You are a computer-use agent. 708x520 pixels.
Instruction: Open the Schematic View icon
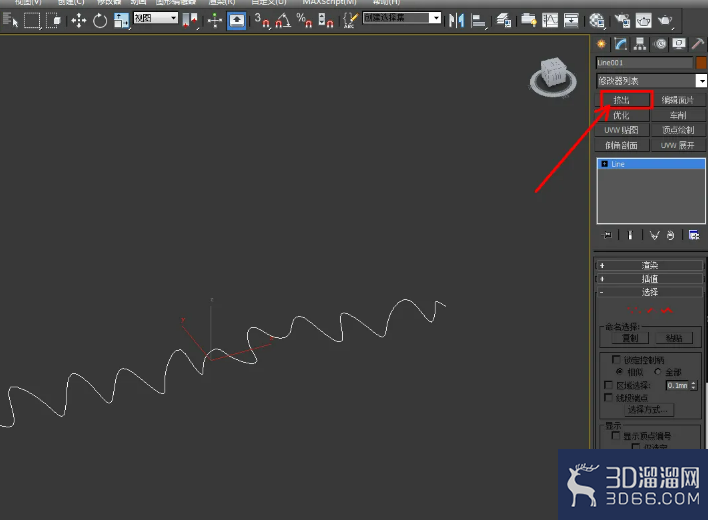tap(571, 20)
